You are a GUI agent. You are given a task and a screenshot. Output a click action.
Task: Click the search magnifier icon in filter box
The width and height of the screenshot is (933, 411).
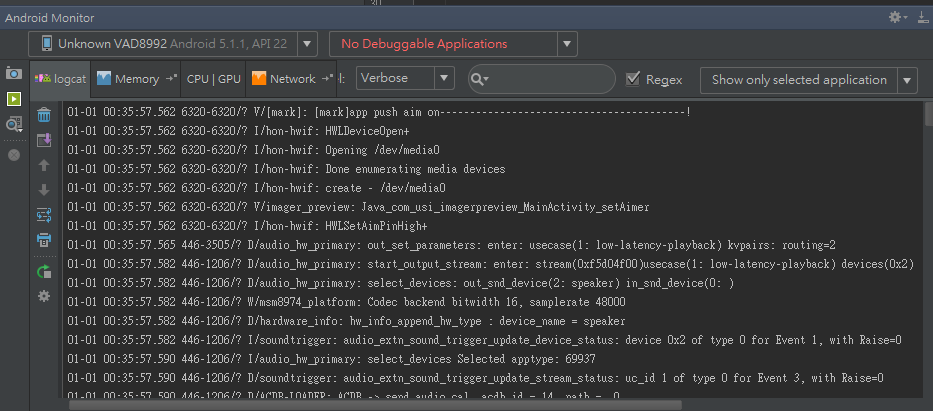click(478, 79)
